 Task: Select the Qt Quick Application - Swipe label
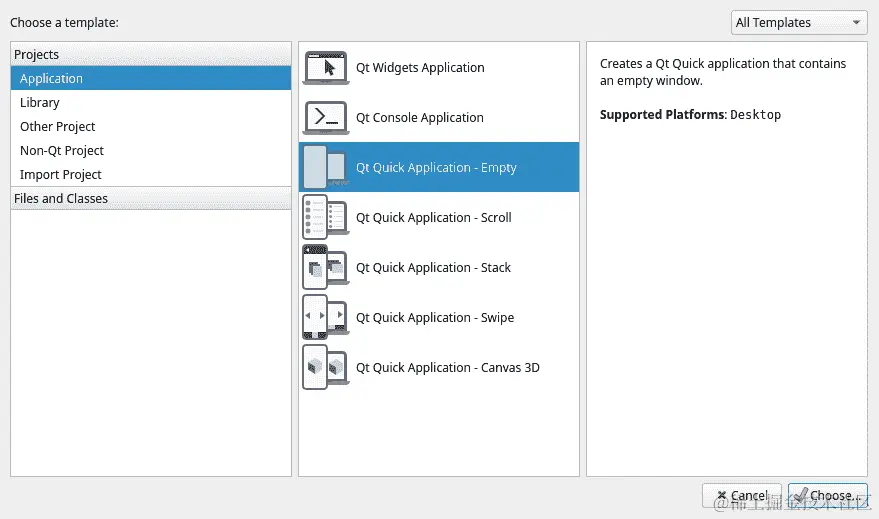[x=435, y=317]
